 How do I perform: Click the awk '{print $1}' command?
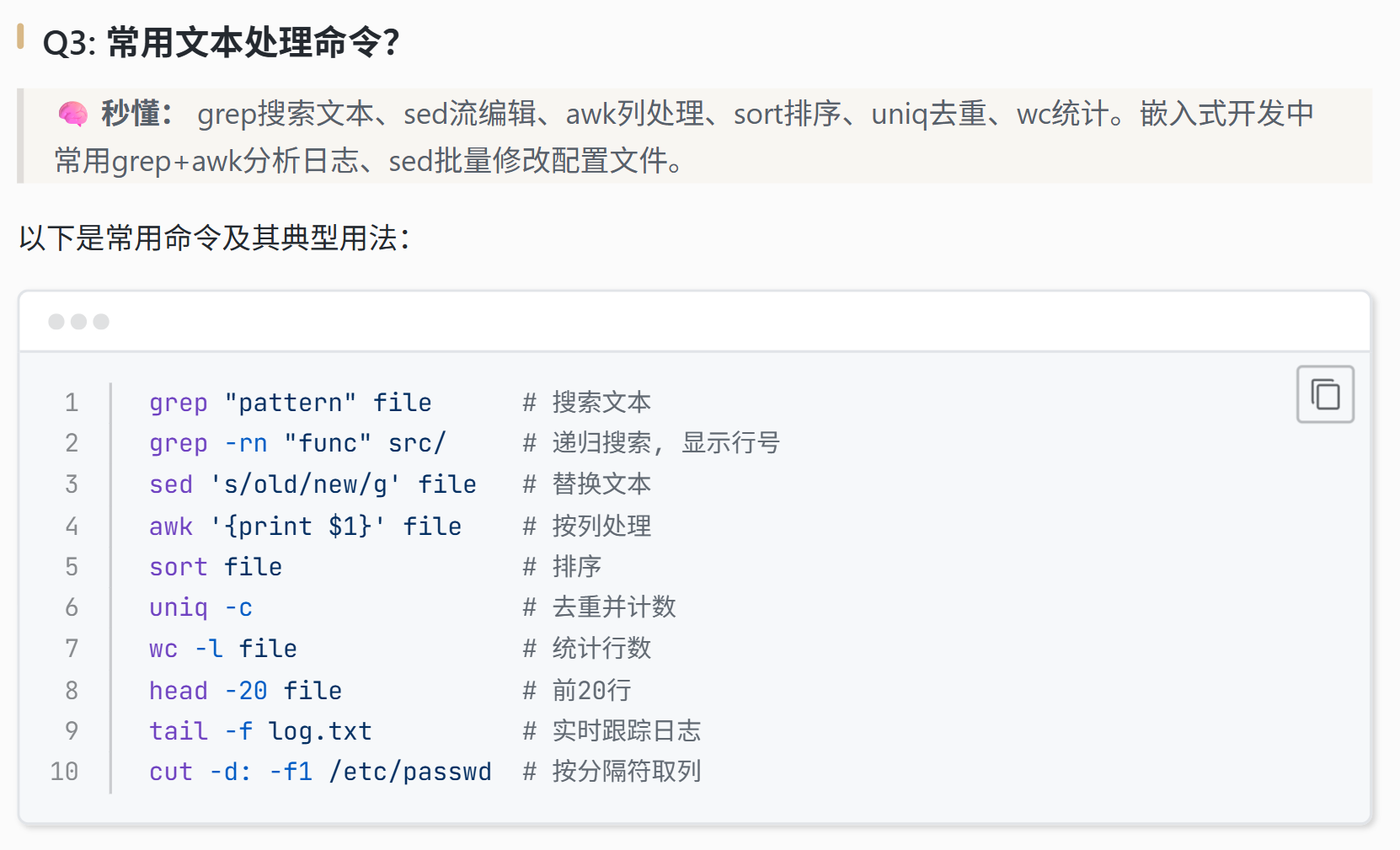coord(305,527)
